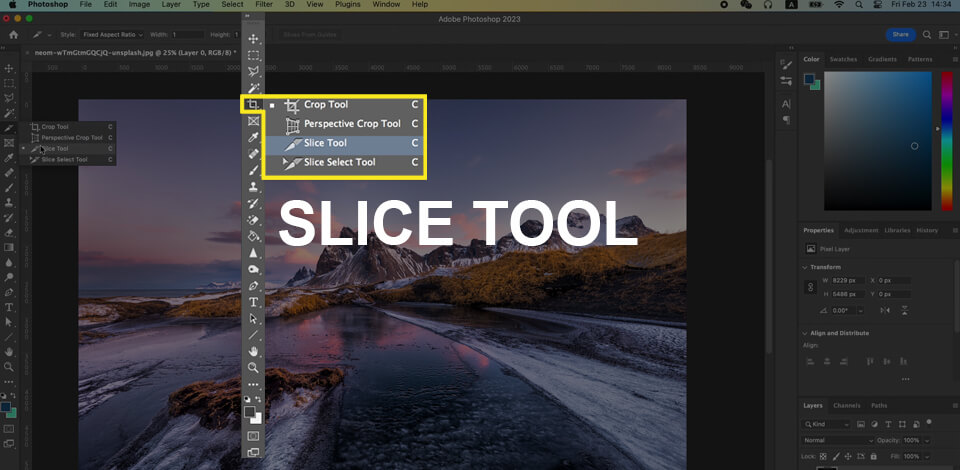This screenshot has height=470, width=960.
Task: Open the Kind filter dropdown in Layers
Action: pyautogui.click(x=827, y=424)
